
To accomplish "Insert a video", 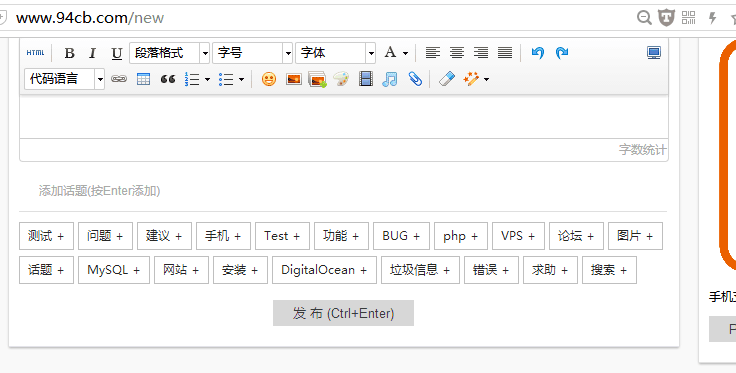I will point(366,79).
